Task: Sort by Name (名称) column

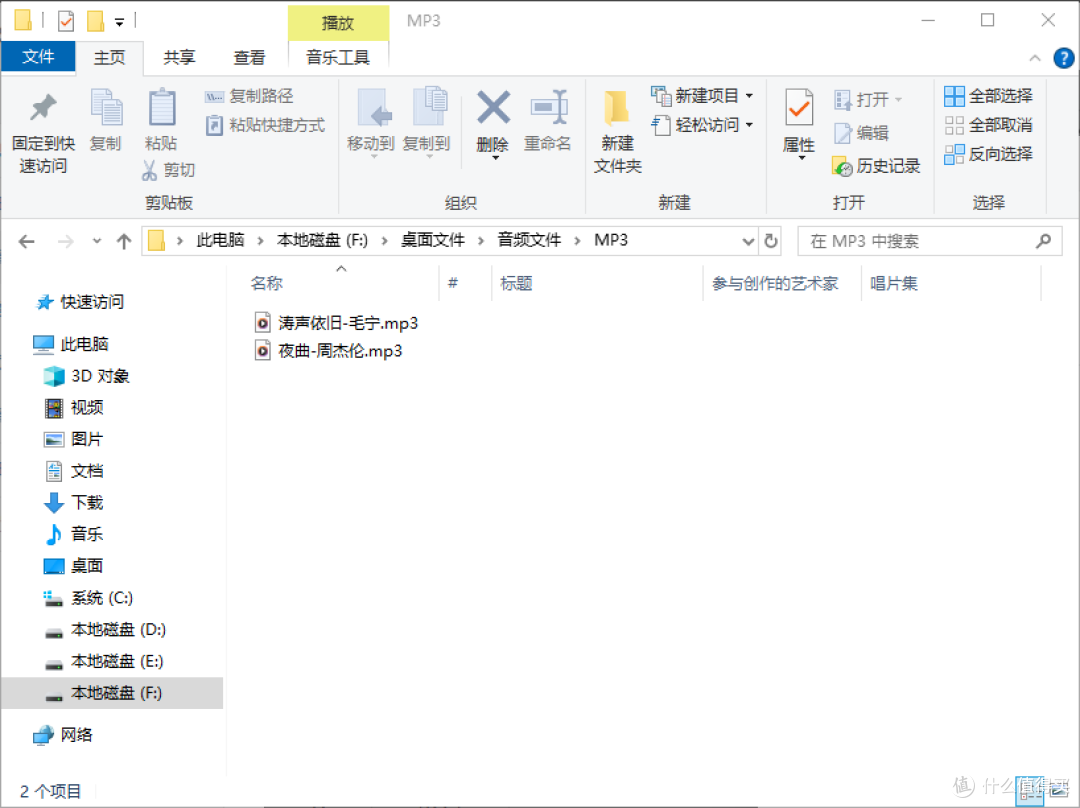Action: coord(267,283)
